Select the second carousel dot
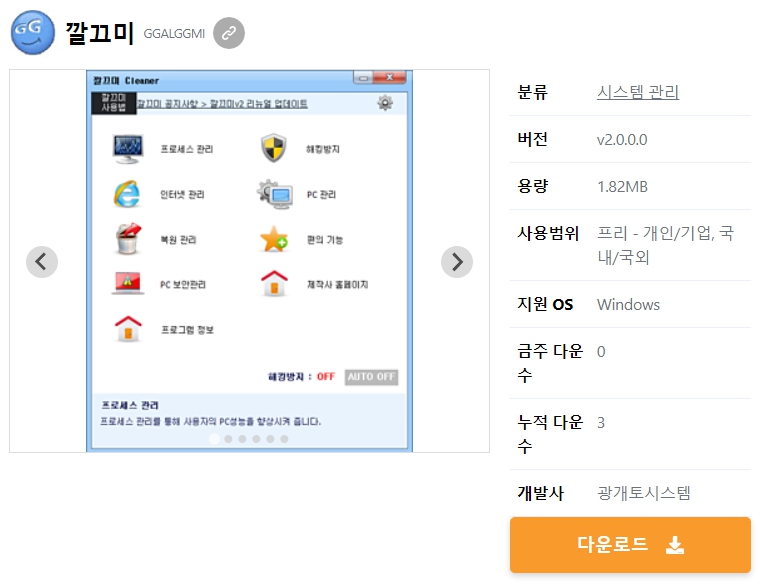Screen dimensions: 760x584 [228, 439]
